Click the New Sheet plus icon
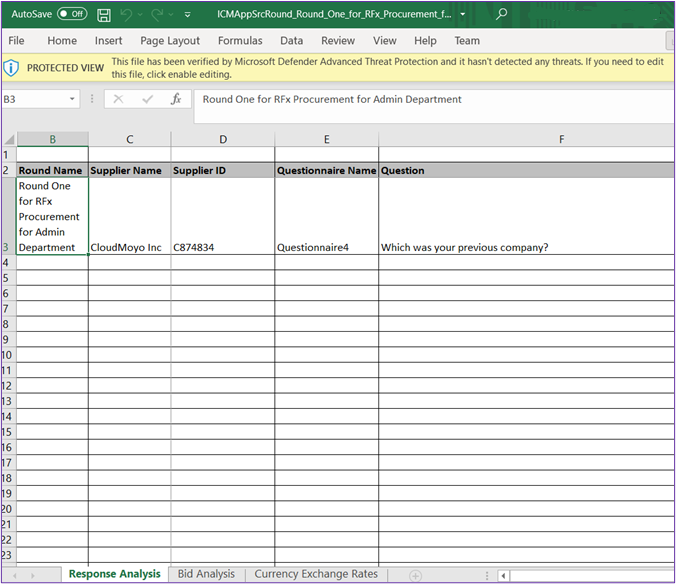 pos(415,575)
